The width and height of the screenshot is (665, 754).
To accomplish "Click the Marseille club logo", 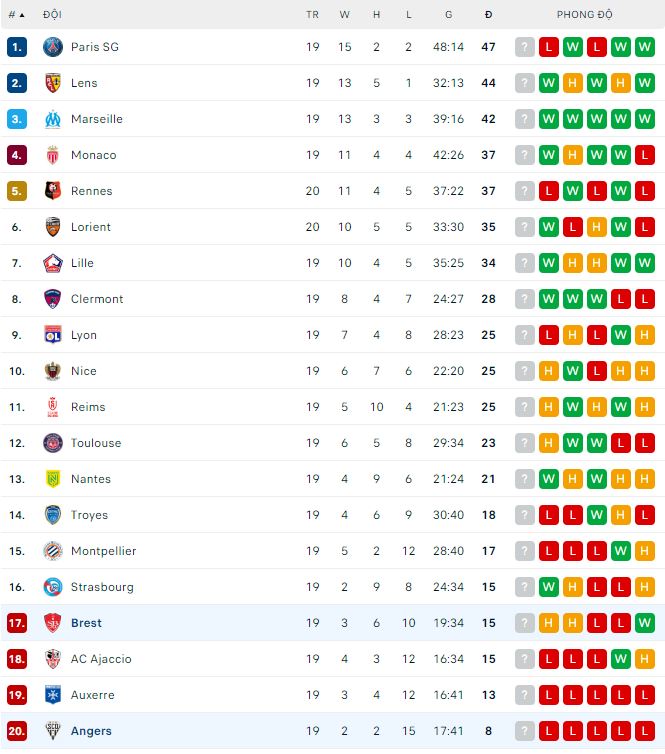I will pyautogui.click(x=53, y=119).
